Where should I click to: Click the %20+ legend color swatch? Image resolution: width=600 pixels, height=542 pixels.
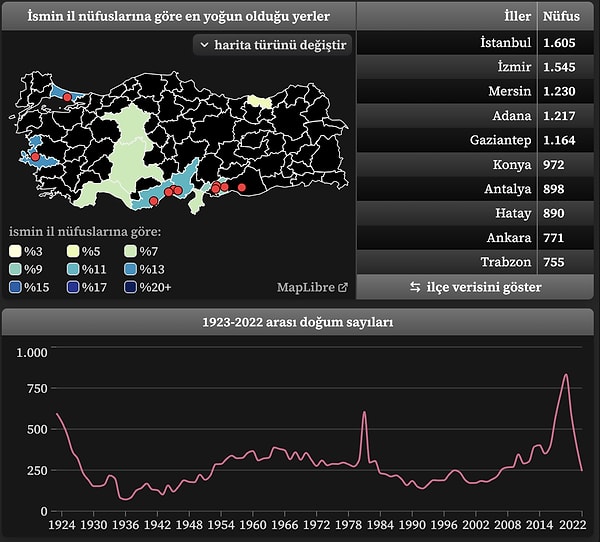[x=130, y=287]
